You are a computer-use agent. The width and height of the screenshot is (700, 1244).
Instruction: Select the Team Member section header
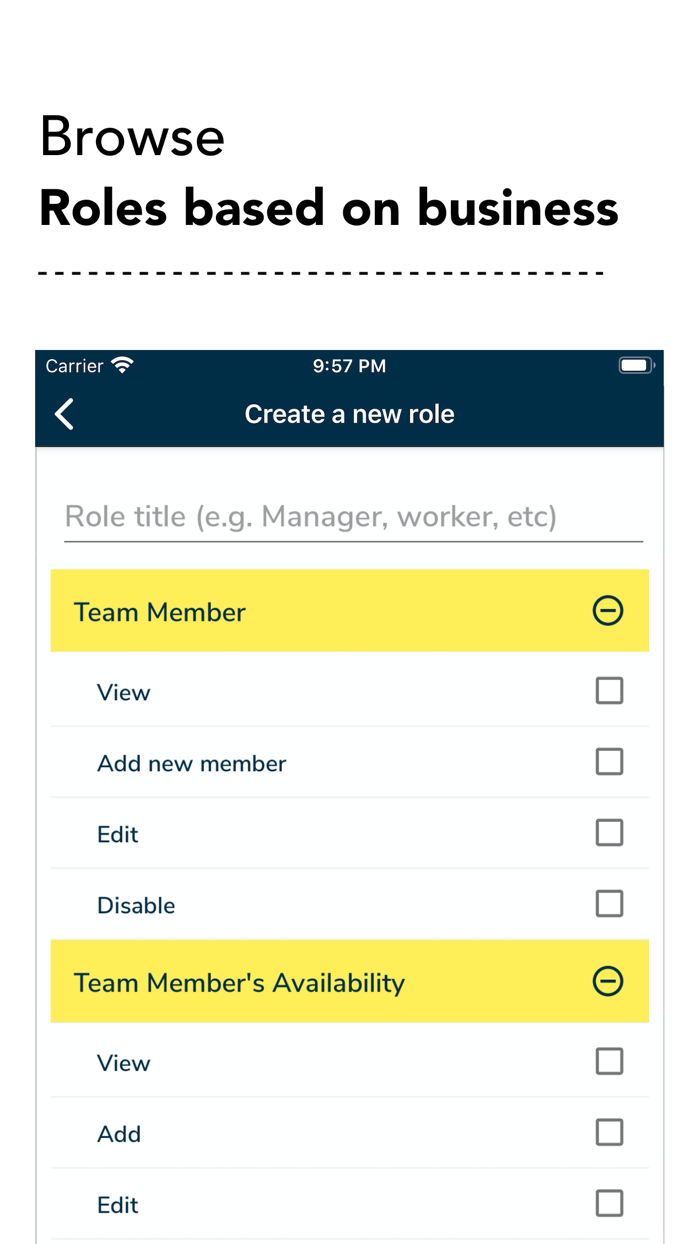(160, 611)
